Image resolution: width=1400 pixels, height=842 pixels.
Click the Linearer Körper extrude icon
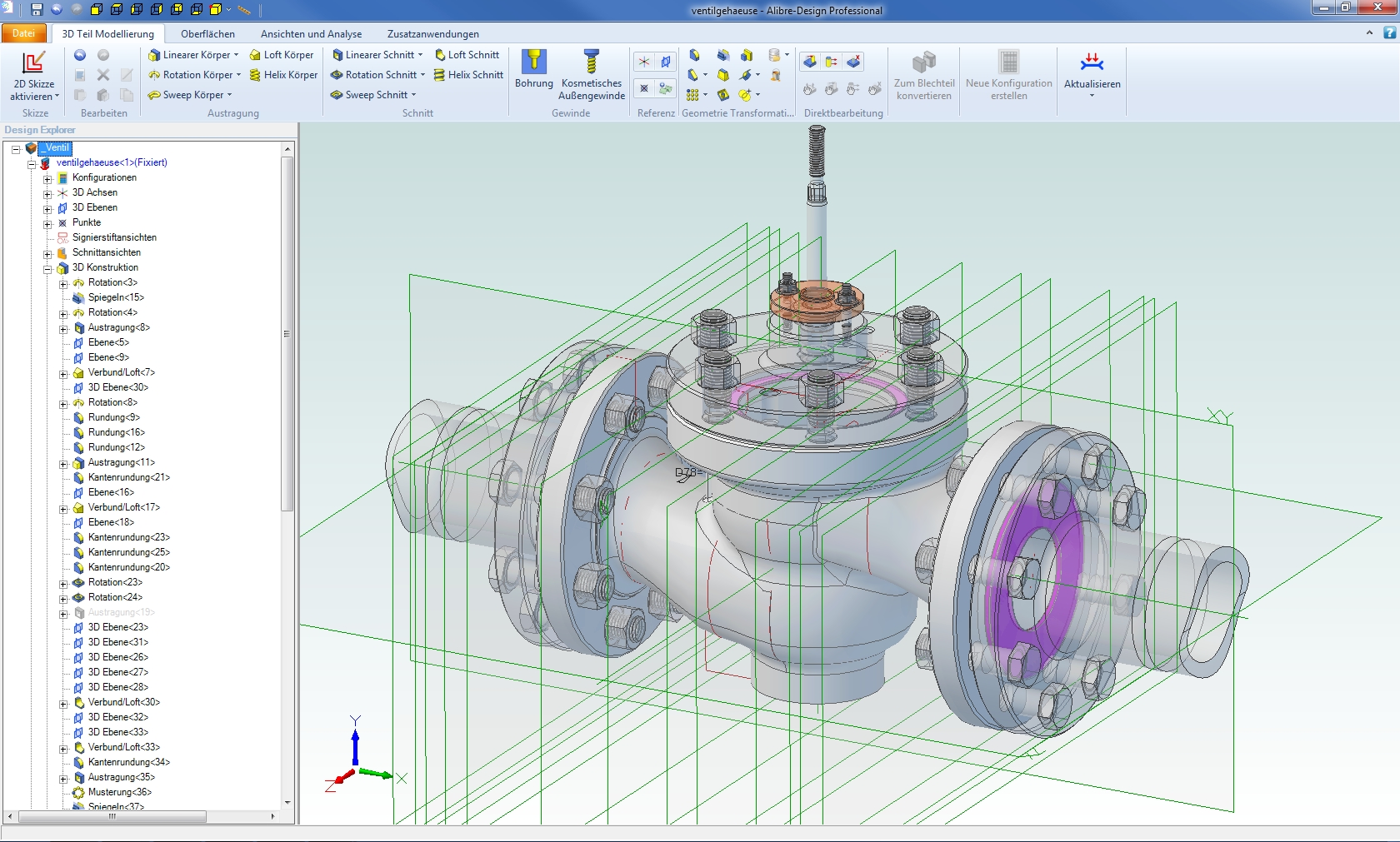[x=154, y=55]
